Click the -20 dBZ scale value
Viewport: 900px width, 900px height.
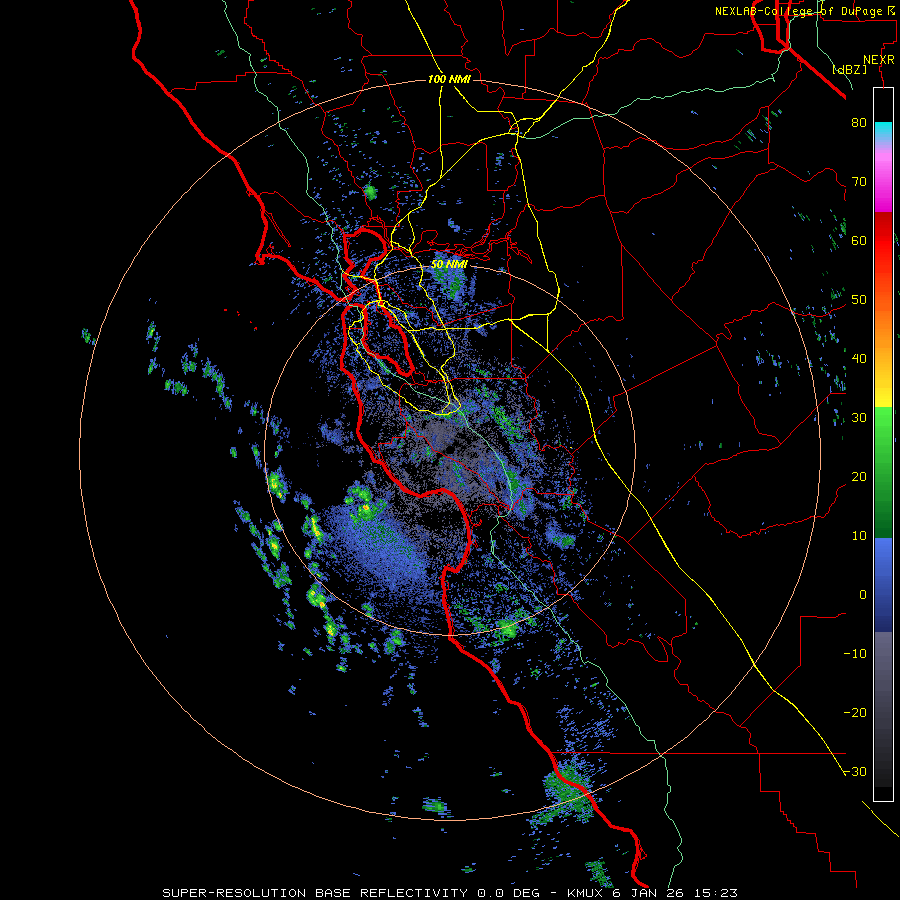[855, 713]
